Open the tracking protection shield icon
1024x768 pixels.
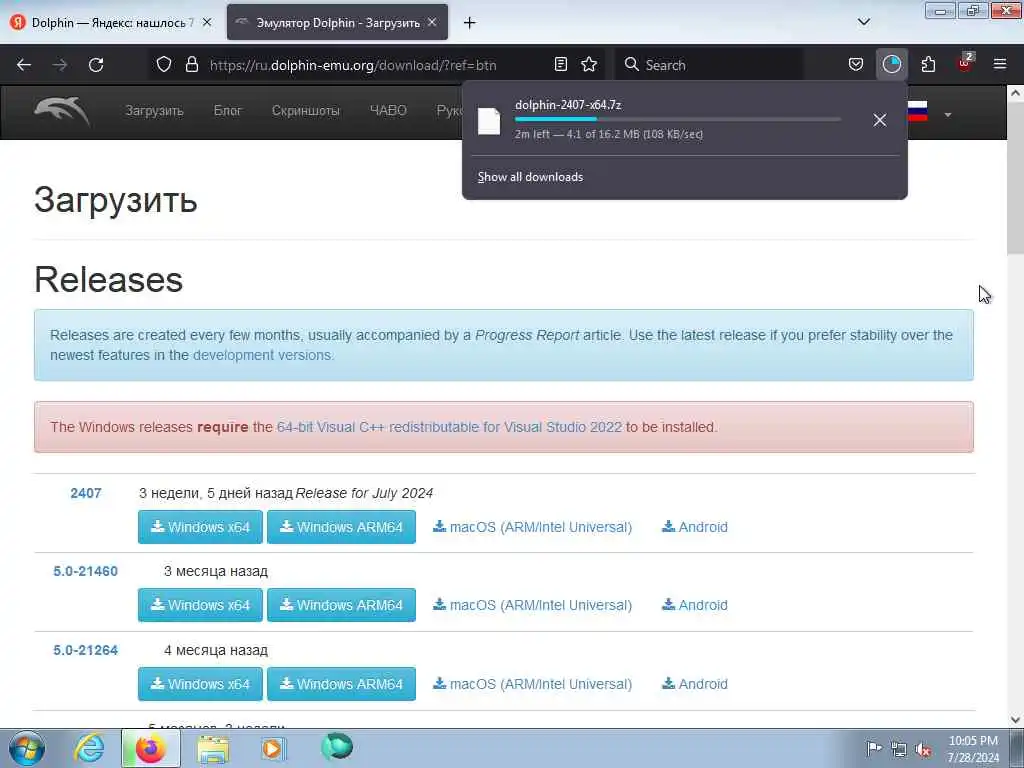pos(164,65)
